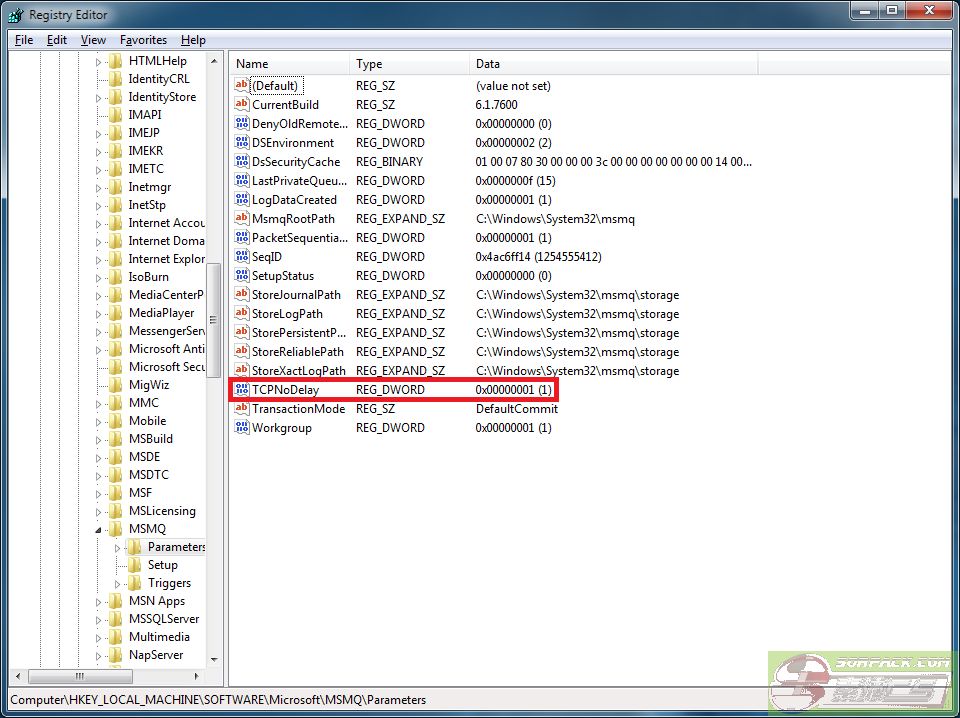Screen dimensions: 960x718
Task: Click the MSMQ folder icon in tree
Action: [x=115, y=529]
